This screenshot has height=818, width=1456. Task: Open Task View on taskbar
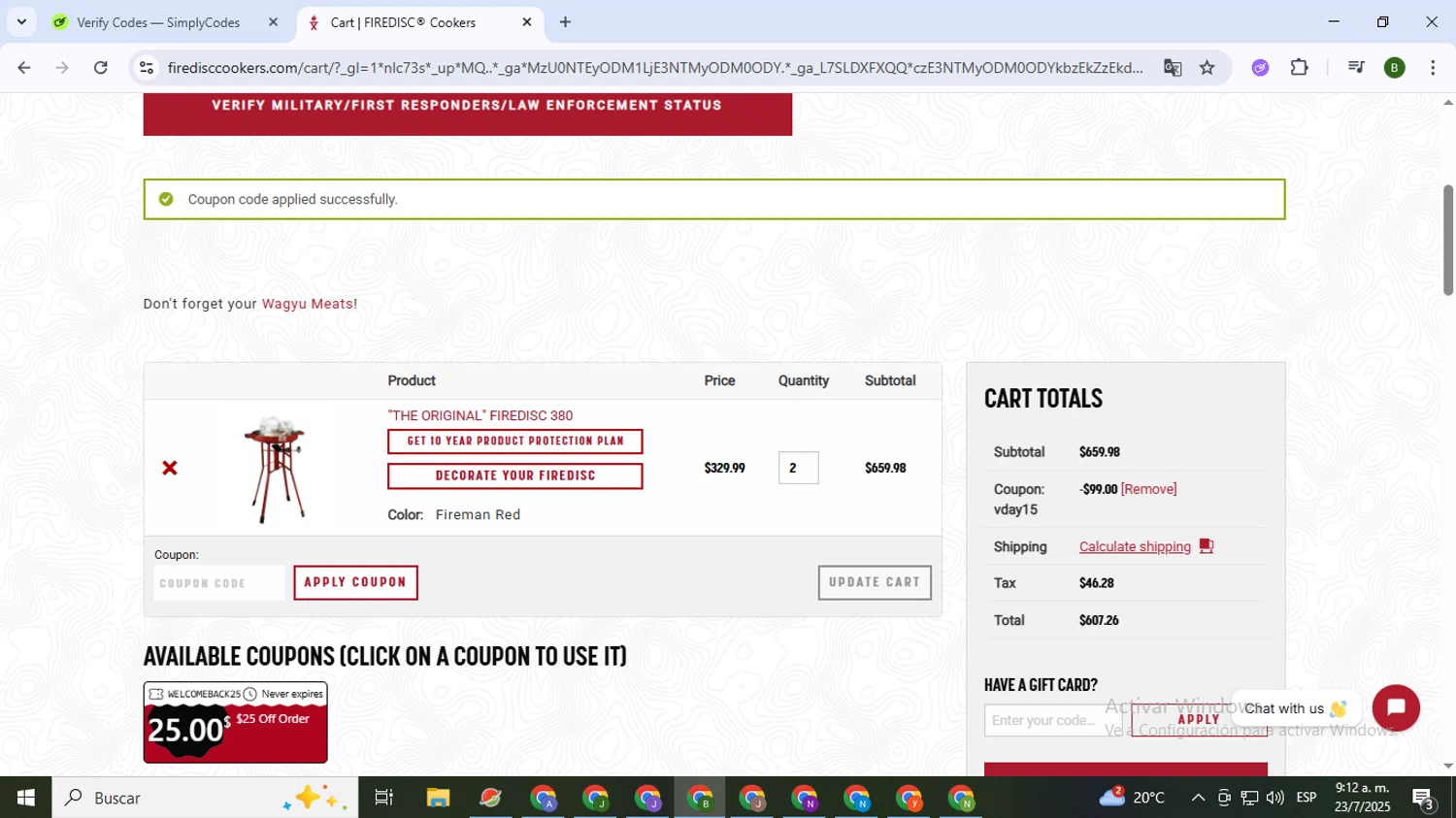point(383,798)
